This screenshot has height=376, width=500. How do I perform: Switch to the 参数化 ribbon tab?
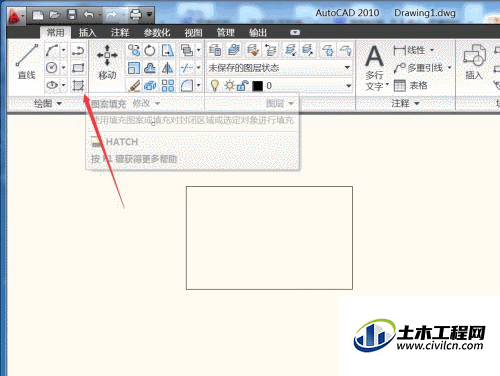tap(157, 32)
